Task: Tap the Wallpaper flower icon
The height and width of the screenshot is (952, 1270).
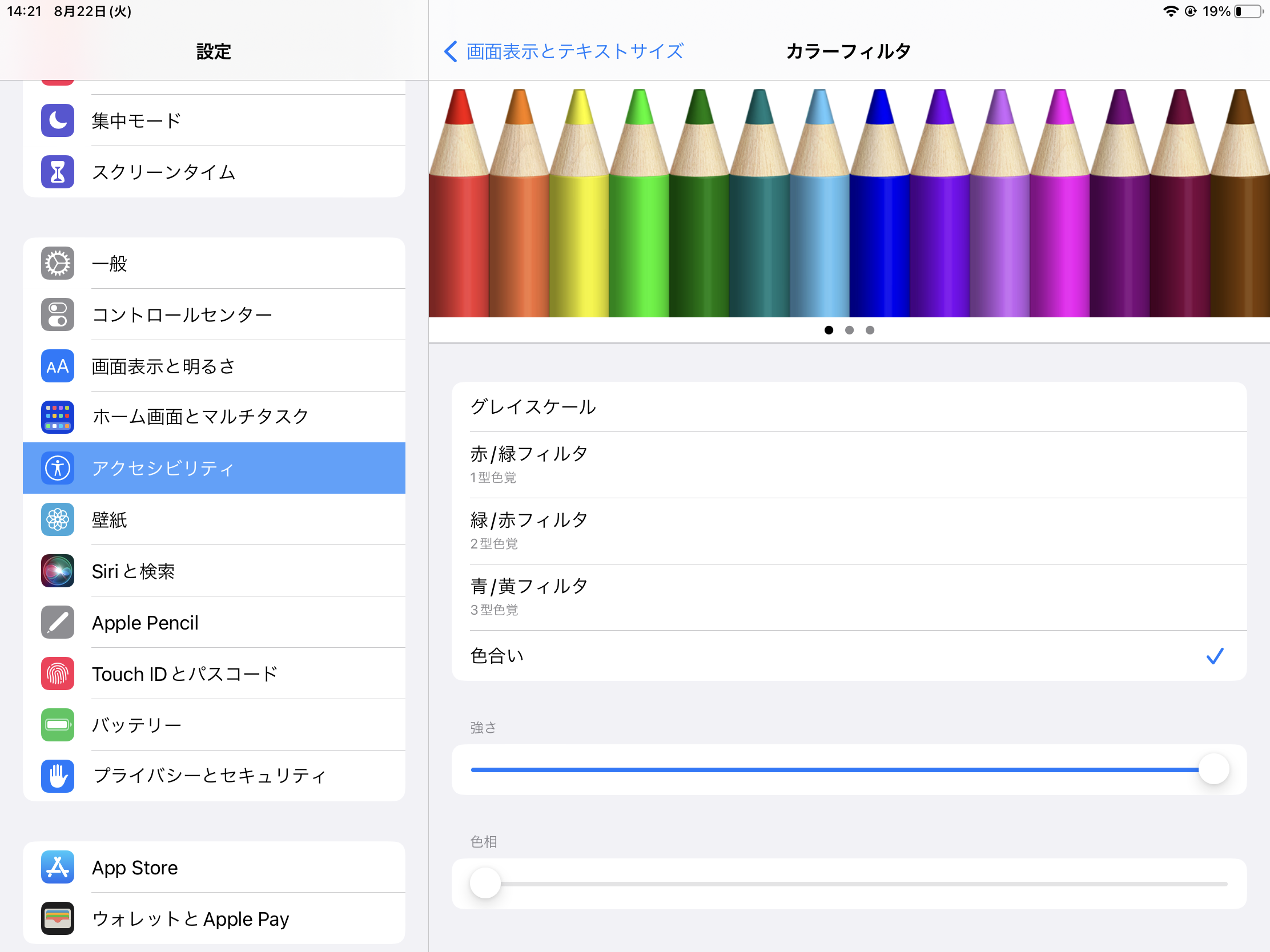Action: (x=58, y=520)
